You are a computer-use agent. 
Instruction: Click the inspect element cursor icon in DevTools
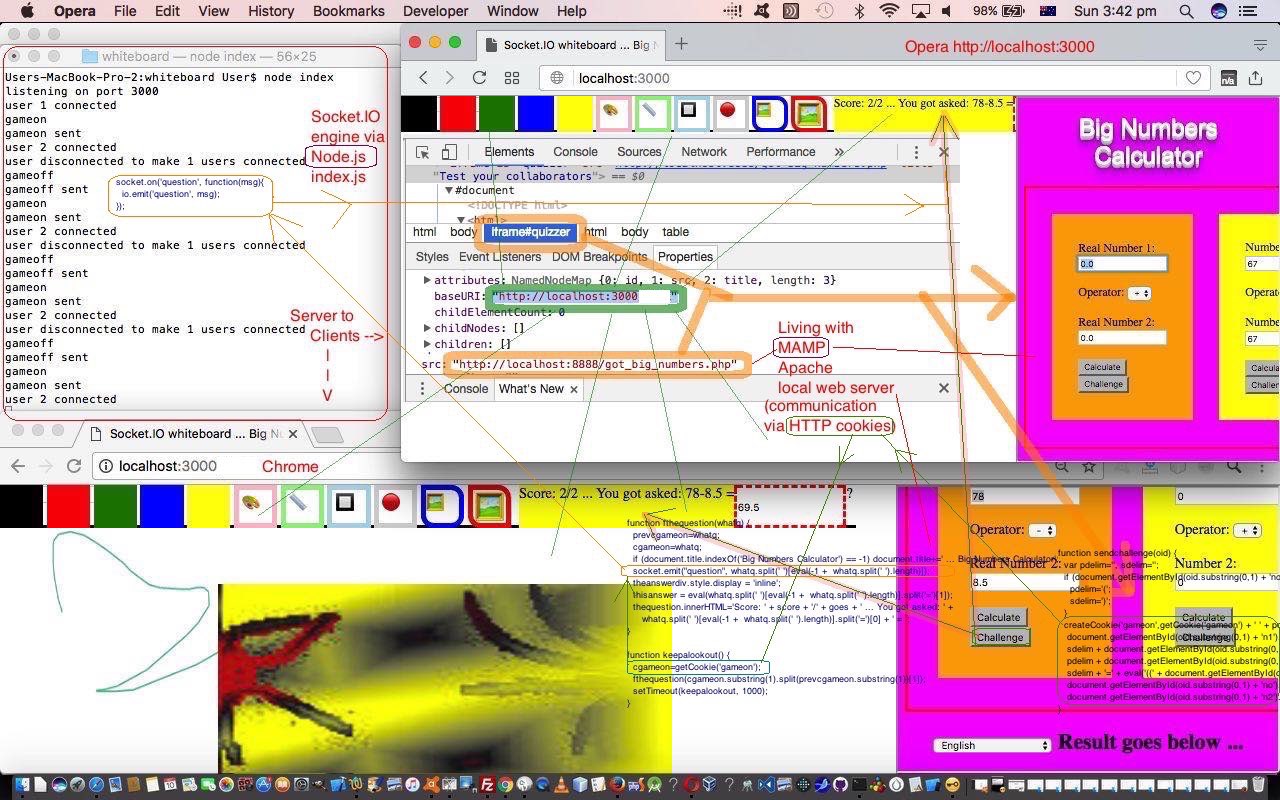[x=425, y=152]
